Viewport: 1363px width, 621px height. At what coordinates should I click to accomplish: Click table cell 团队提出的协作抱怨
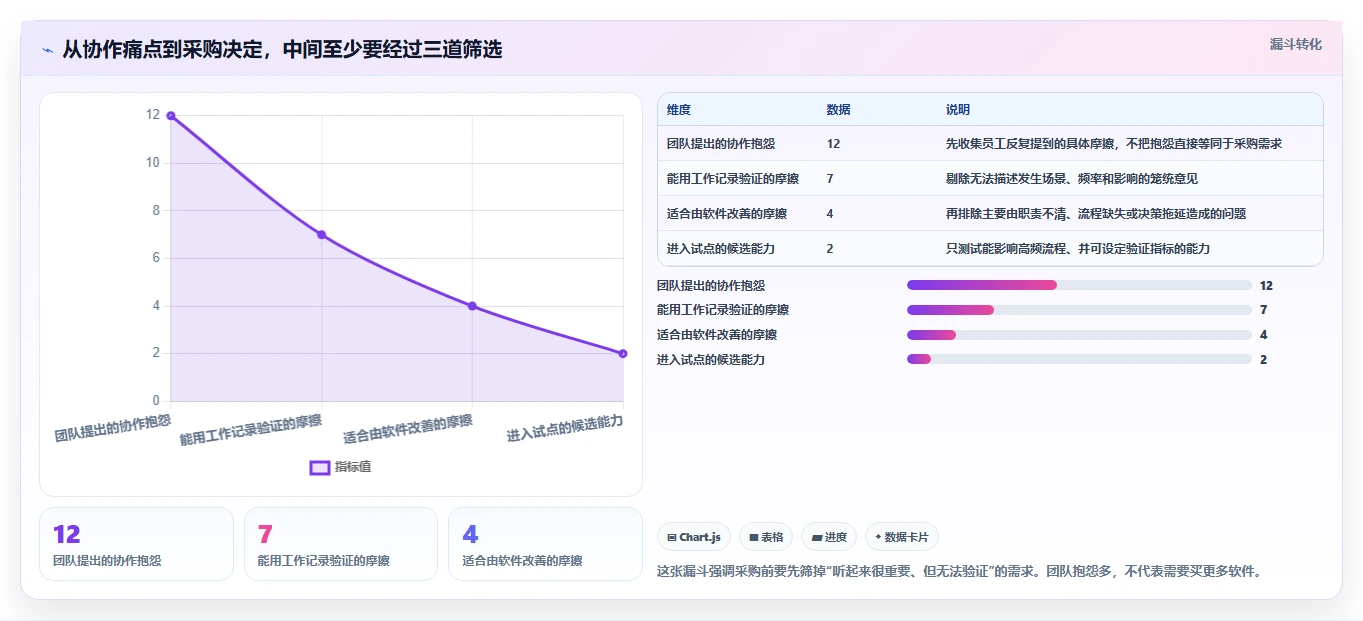point(721,144)
